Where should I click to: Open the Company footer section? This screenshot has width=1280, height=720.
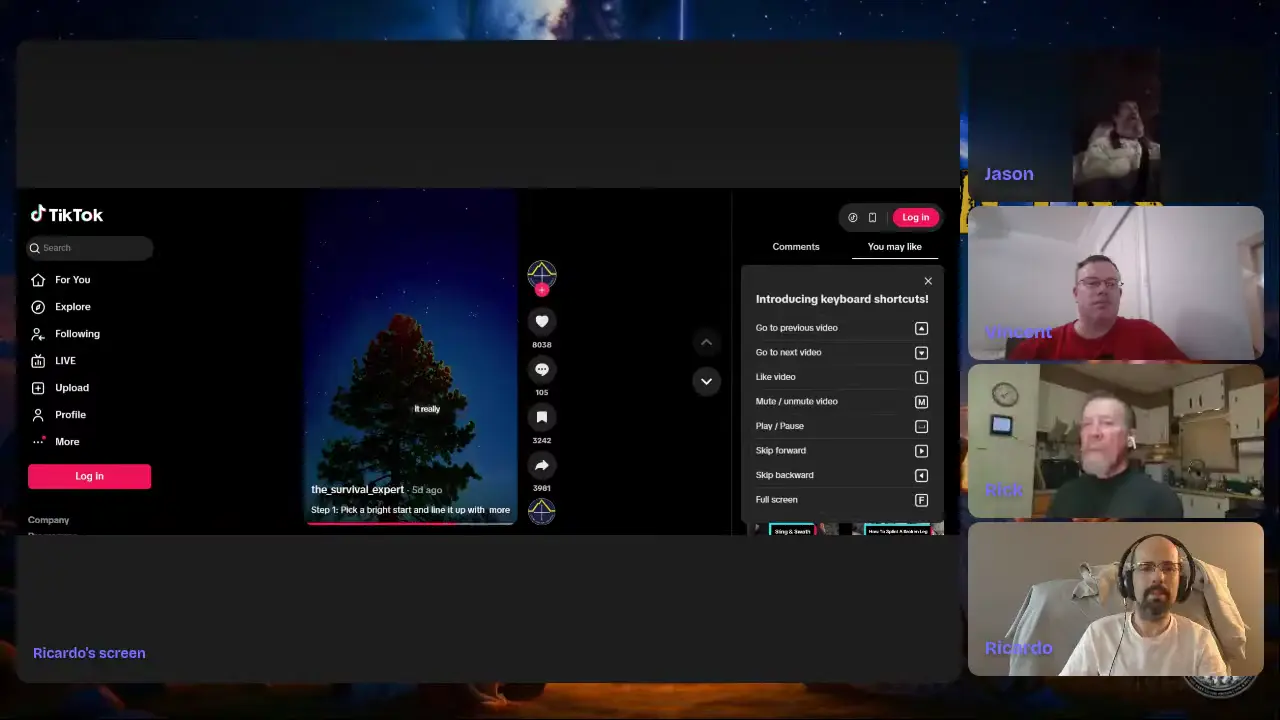point(48,520)
